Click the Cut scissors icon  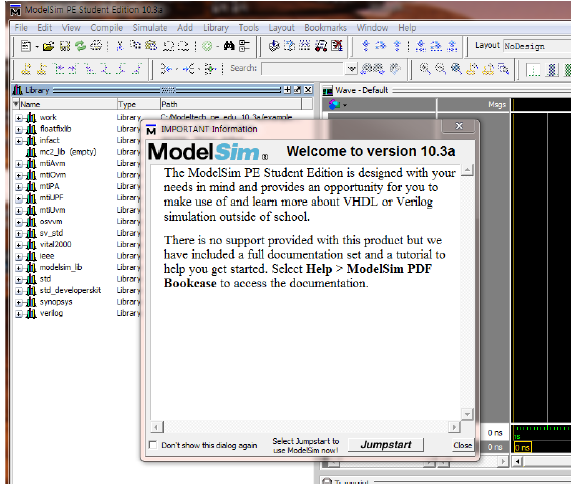click(x=120, y=46)
